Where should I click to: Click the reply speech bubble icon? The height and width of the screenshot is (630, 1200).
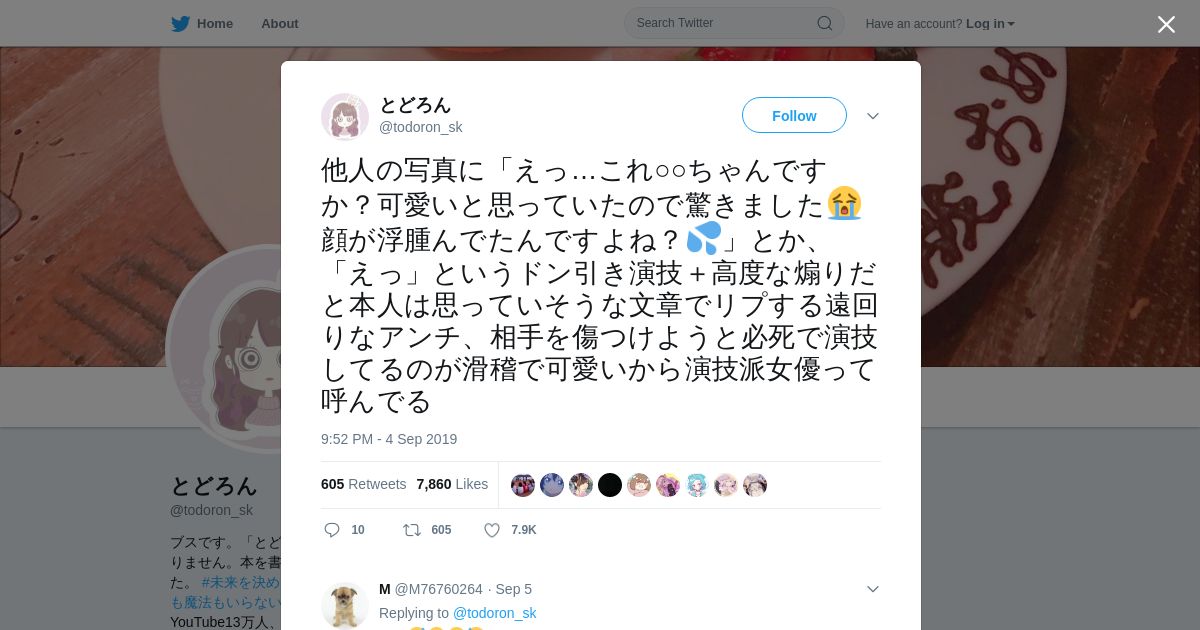tap(332, 530)
